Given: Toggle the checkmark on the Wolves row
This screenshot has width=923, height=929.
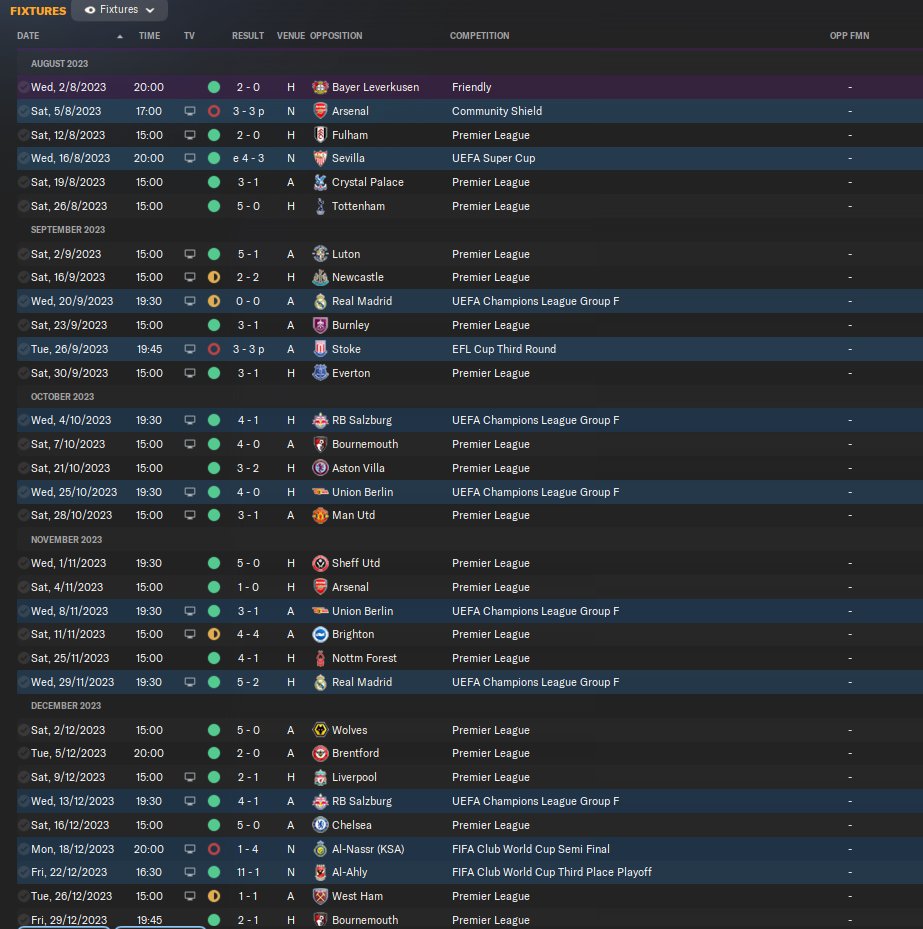Looking at the screenshot, I should [23, 730].
